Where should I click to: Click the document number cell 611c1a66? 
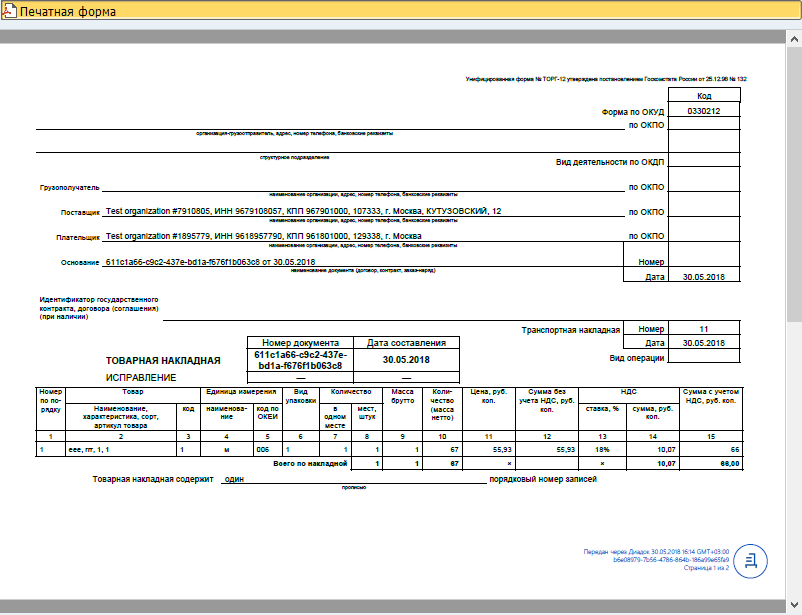(x=298, y=360)
